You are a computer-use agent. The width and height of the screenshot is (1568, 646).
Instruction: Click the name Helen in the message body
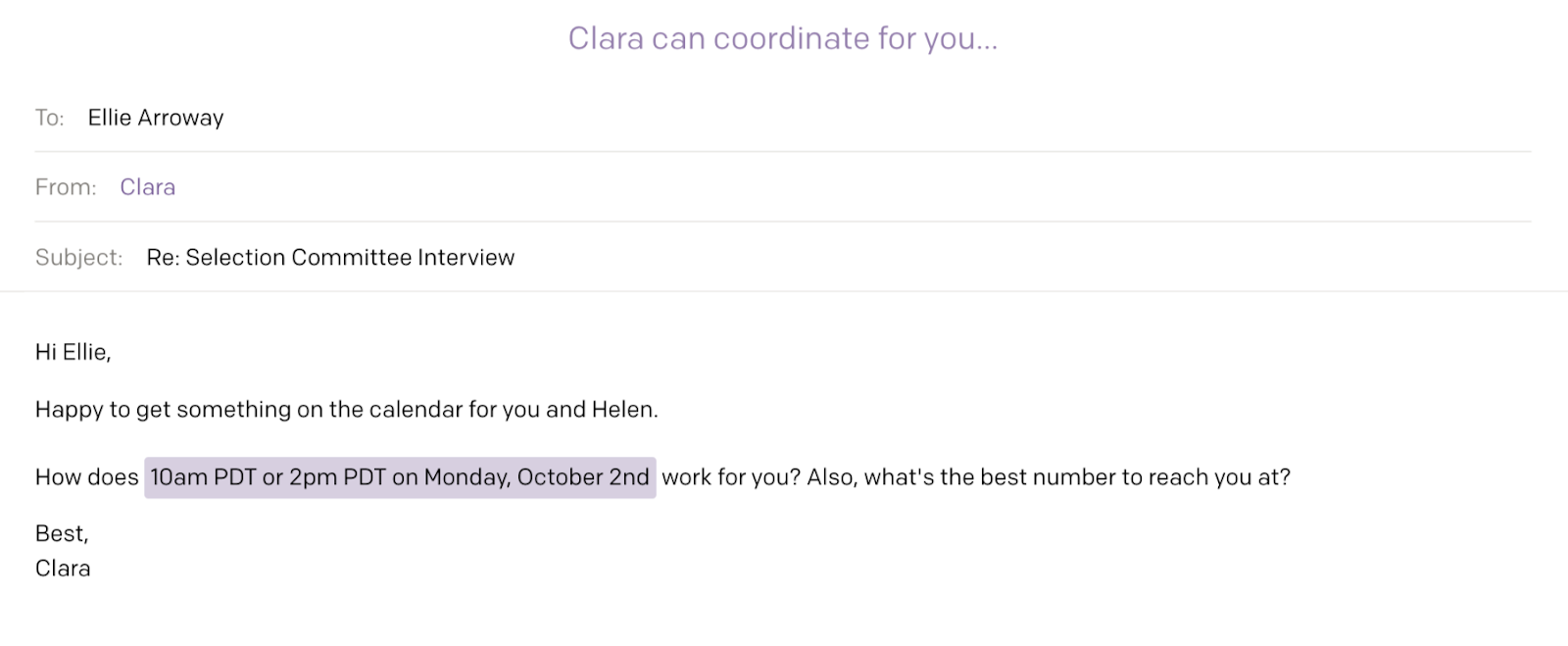(623, 410)
